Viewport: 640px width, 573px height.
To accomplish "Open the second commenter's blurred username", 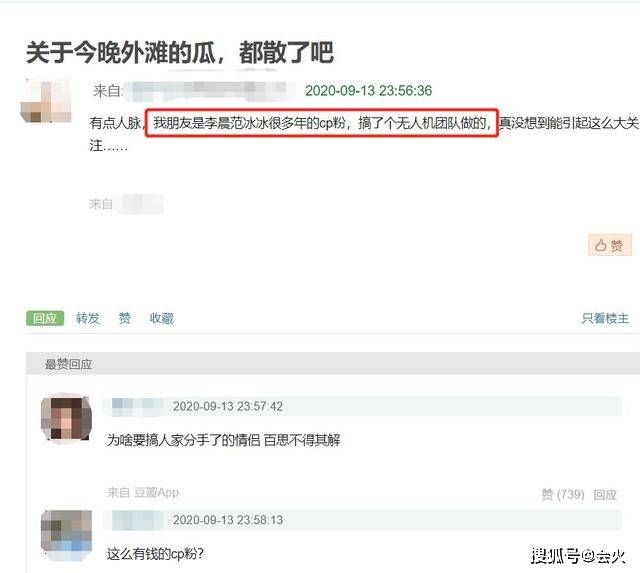I will 137,520.
